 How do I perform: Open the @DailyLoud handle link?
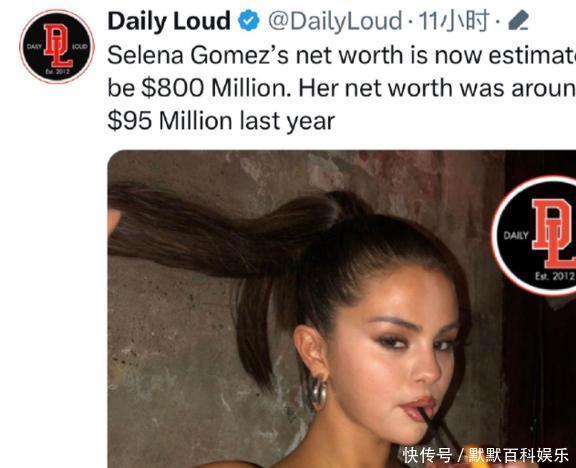point(335,21)
